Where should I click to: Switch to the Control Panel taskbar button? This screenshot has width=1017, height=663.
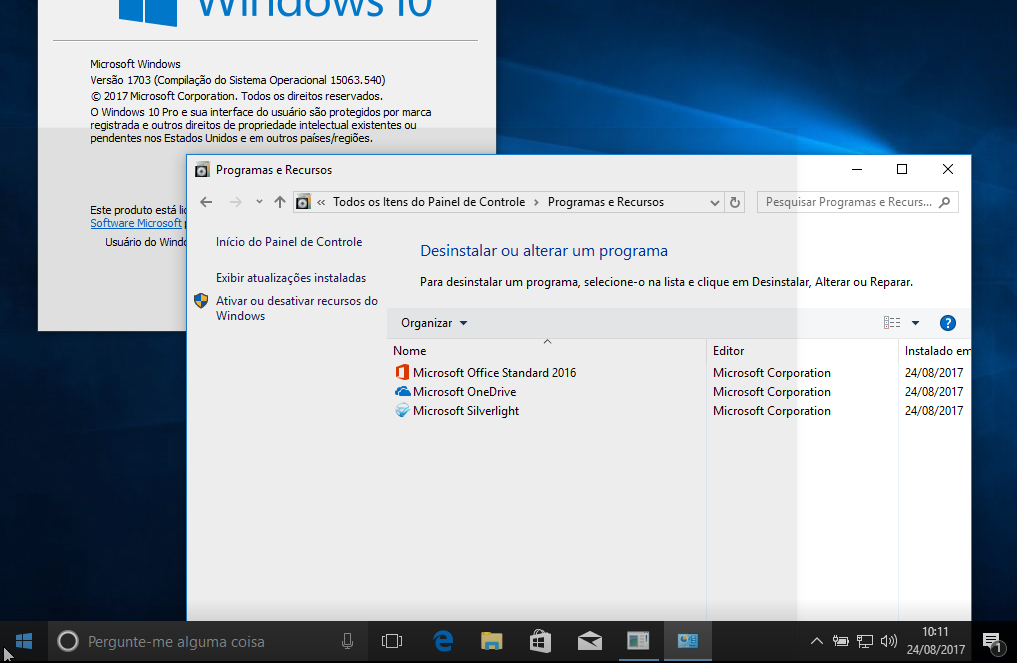coord(688,642)
